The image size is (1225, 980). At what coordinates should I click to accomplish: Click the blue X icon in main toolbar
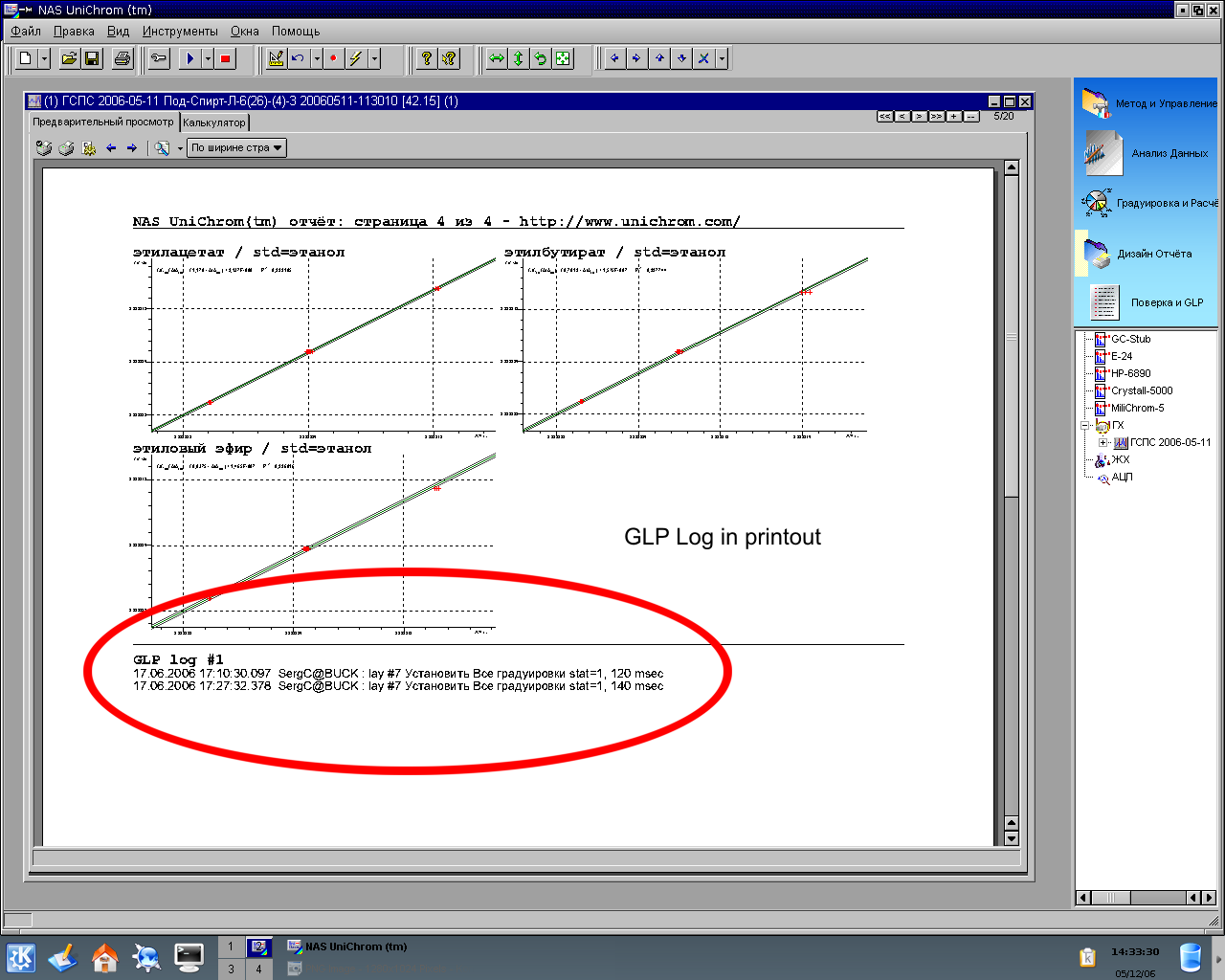tap(703, 58)
